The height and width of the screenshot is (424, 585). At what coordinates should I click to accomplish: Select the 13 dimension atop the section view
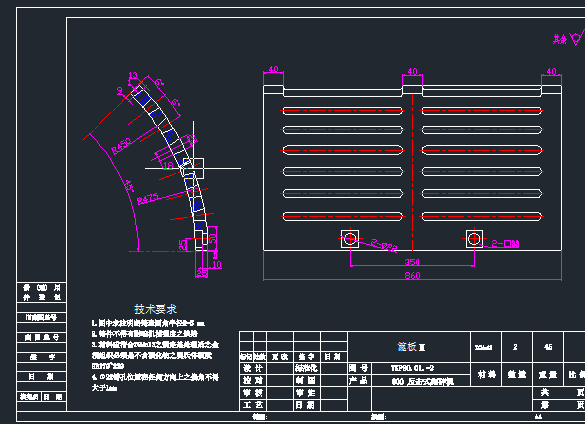tap(133, 75)
